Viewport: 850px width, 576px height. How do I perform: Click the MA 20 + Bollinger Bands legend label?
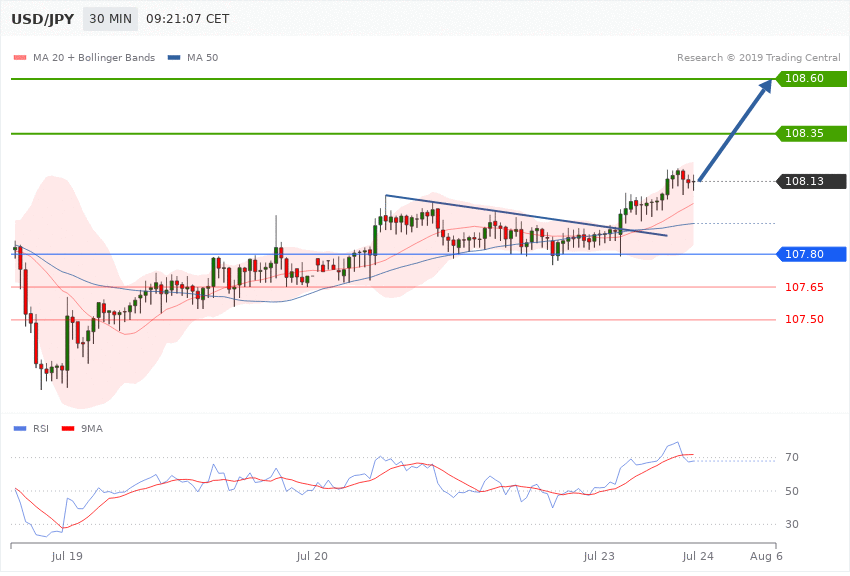94,57
